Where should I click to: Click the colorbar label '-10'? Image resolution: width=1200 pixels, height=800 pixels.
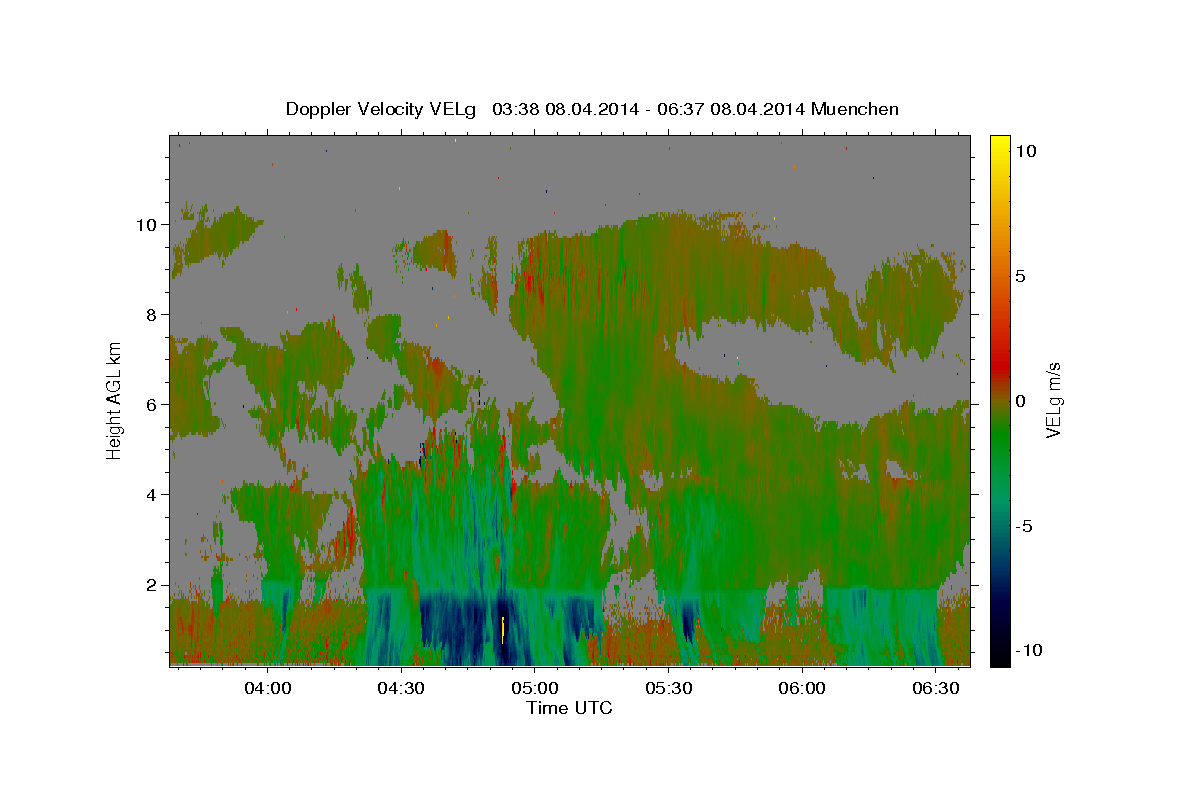1028,651
